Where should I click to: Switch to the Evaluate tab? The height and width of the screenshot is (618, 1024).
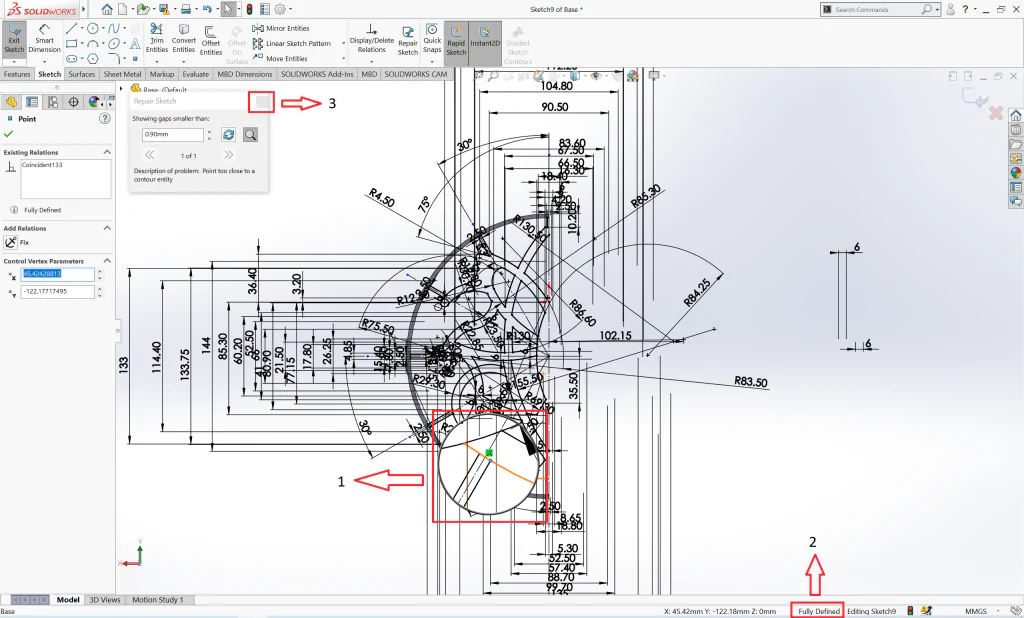click(195, 74)
